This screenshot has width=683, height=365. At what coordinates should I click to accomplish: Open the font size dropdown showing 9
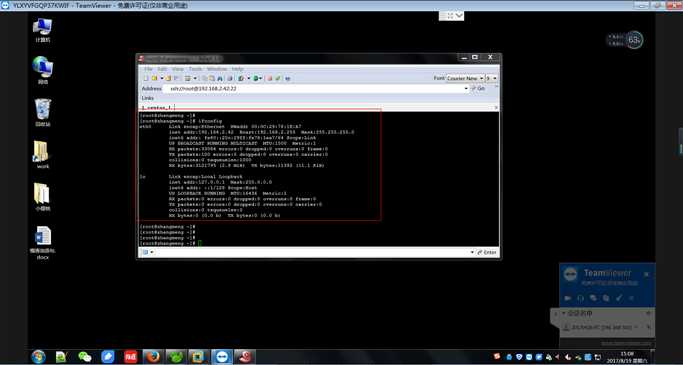click(491, 78)
